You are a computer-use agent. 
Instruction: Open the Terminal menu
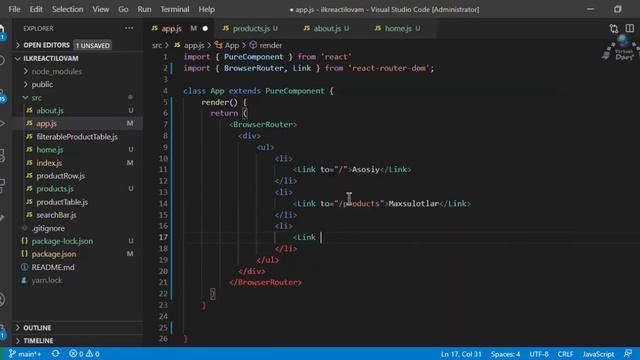(174, 9)
